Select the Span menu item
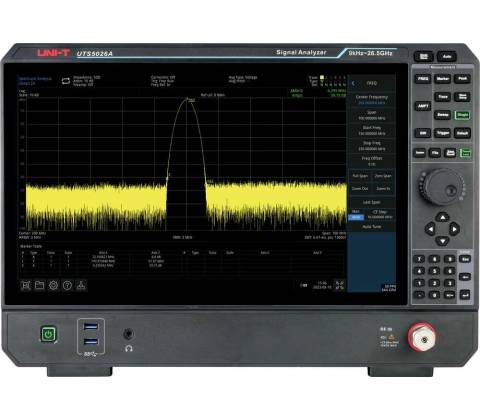Image resolution: width=480 pixels, height=420 pixels. (x=372, y=115)
